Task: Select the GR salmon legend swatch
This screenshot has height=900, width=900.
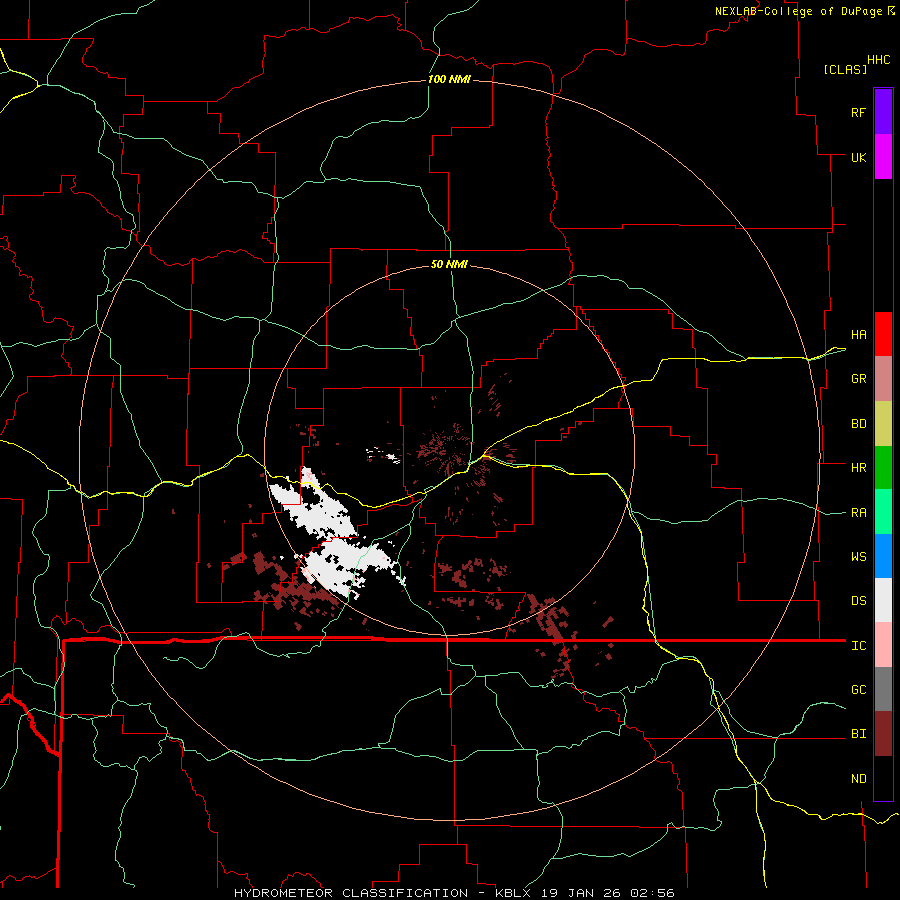Action: coord(883,379)
